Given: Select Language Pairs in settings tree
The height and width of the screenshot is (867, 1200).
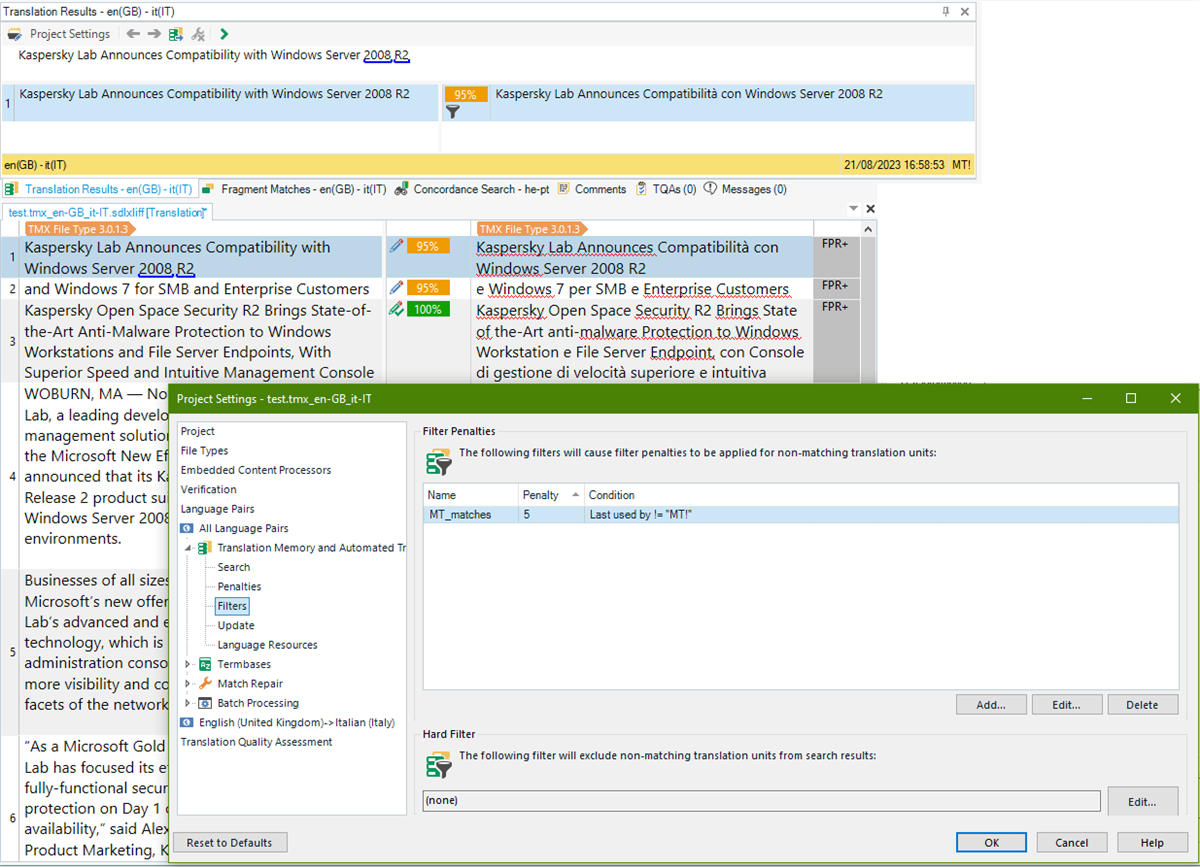Looking at the screenshot, I should [x=217, y=509].
